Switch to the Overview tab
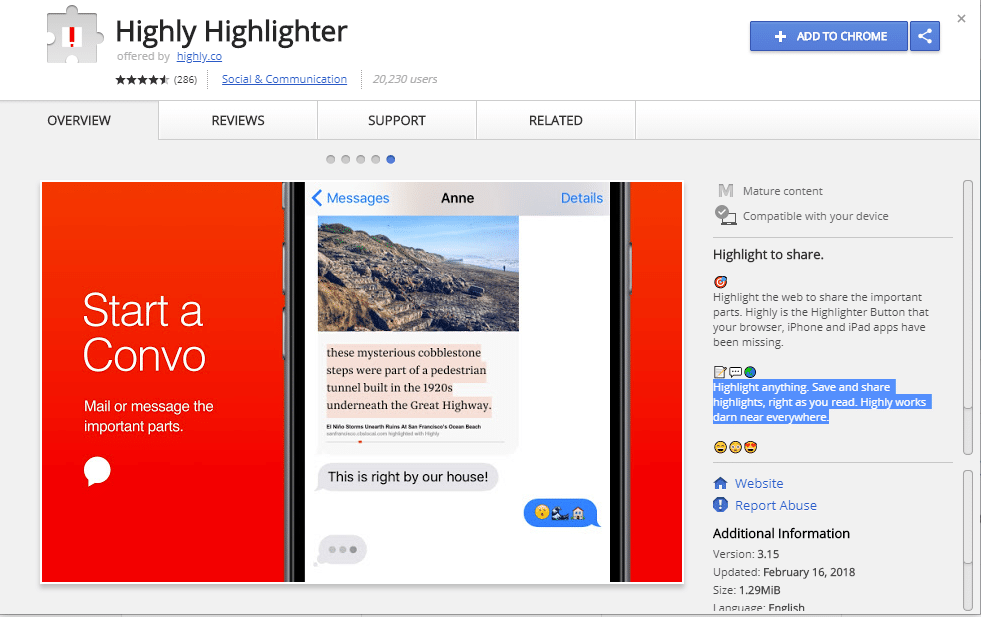981x617 pixels. 79,120
